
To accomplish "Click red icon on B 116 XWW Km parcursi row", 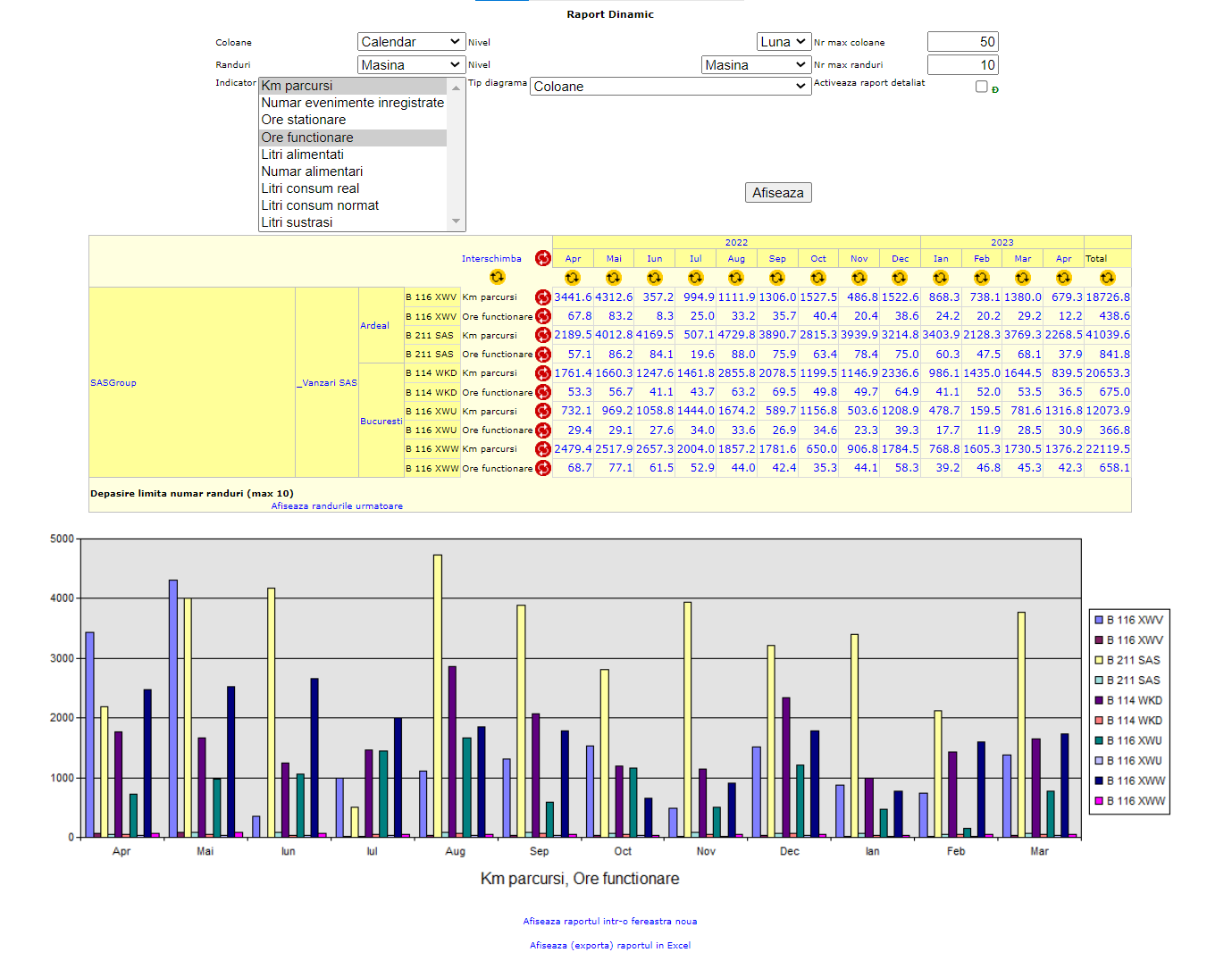I will 542,449.
